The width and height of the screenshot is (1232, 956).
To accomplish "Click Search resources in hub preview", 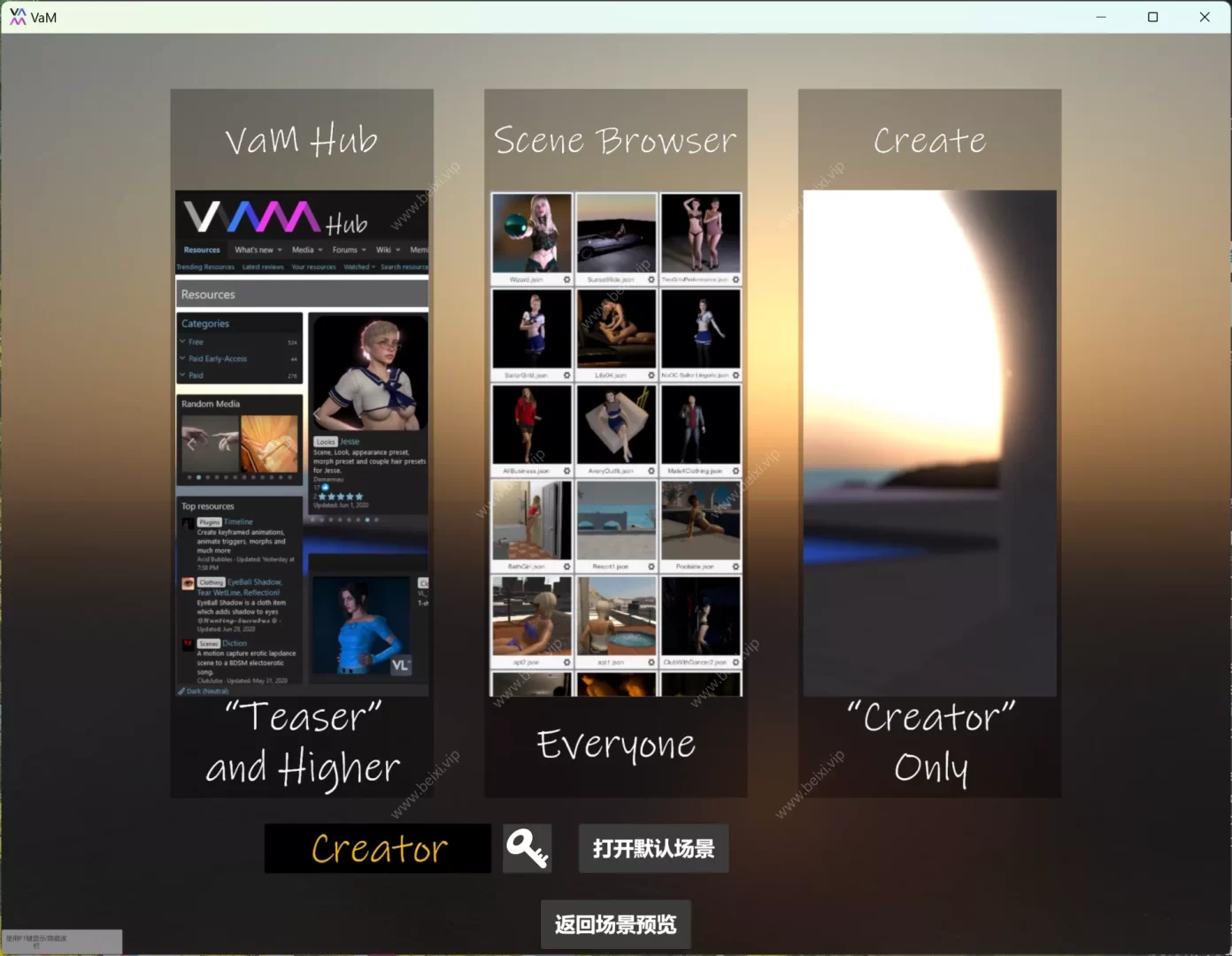I will coord(404,266).
